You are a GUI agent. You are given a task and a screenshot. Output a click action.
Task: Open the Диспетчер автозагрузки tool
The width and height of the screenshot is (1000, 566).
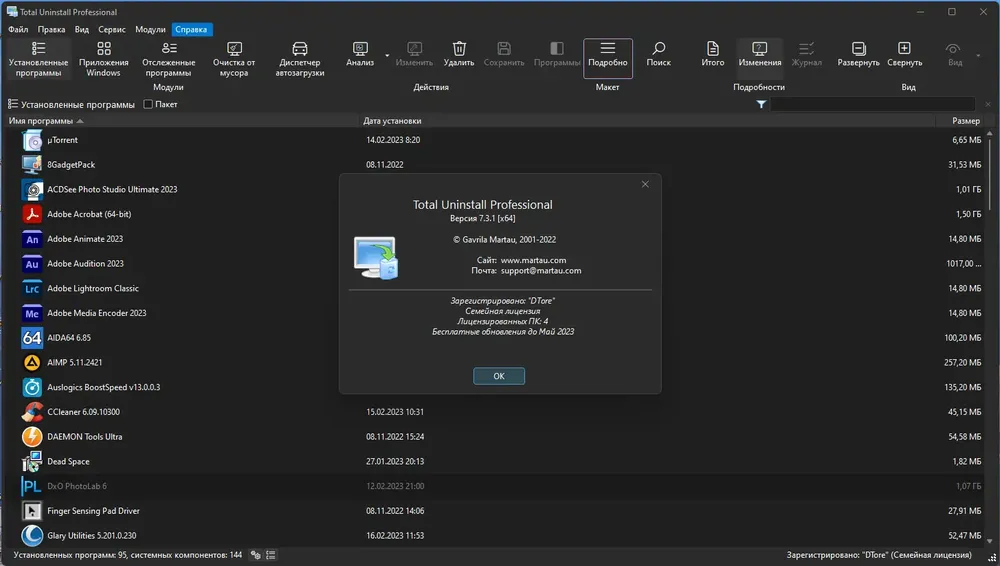pos(300,59)
